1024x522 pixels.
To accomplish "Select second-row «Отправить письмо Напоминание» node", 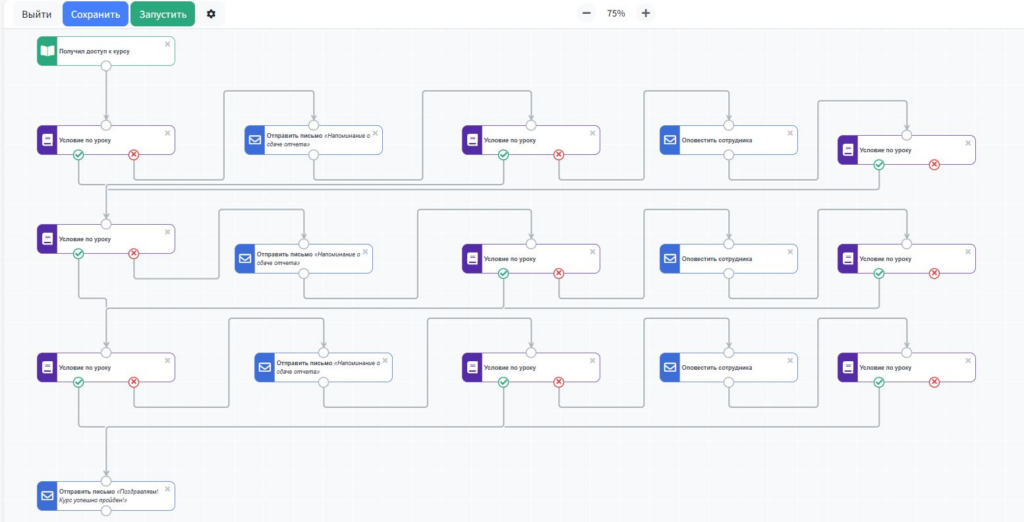I will click(312, 259).
